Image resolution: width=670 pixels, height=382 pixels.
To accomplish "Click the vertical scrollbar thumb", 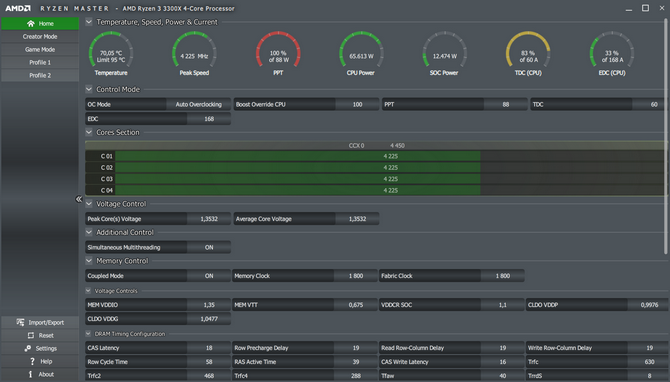I will pos(666,137).
